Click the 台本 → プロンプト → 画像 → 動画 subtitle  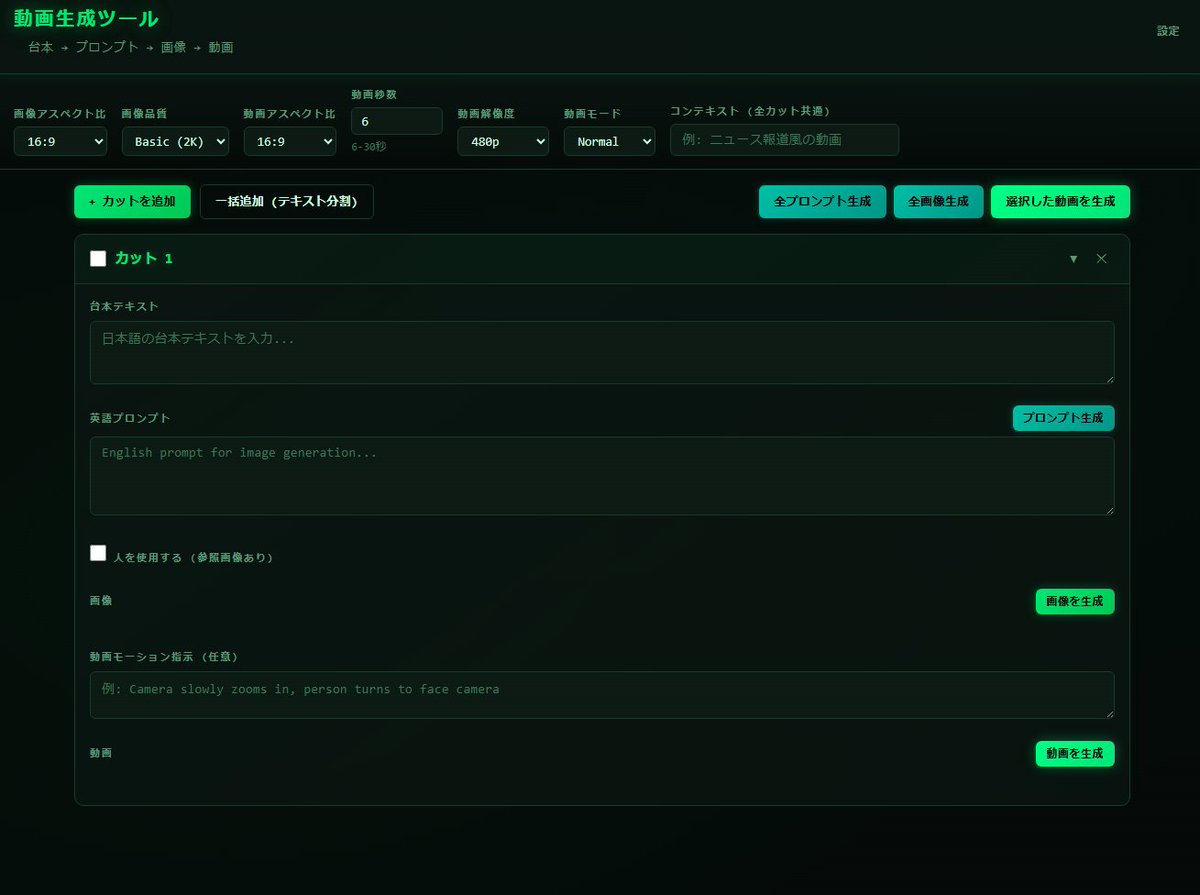click(x=131, y=47)
